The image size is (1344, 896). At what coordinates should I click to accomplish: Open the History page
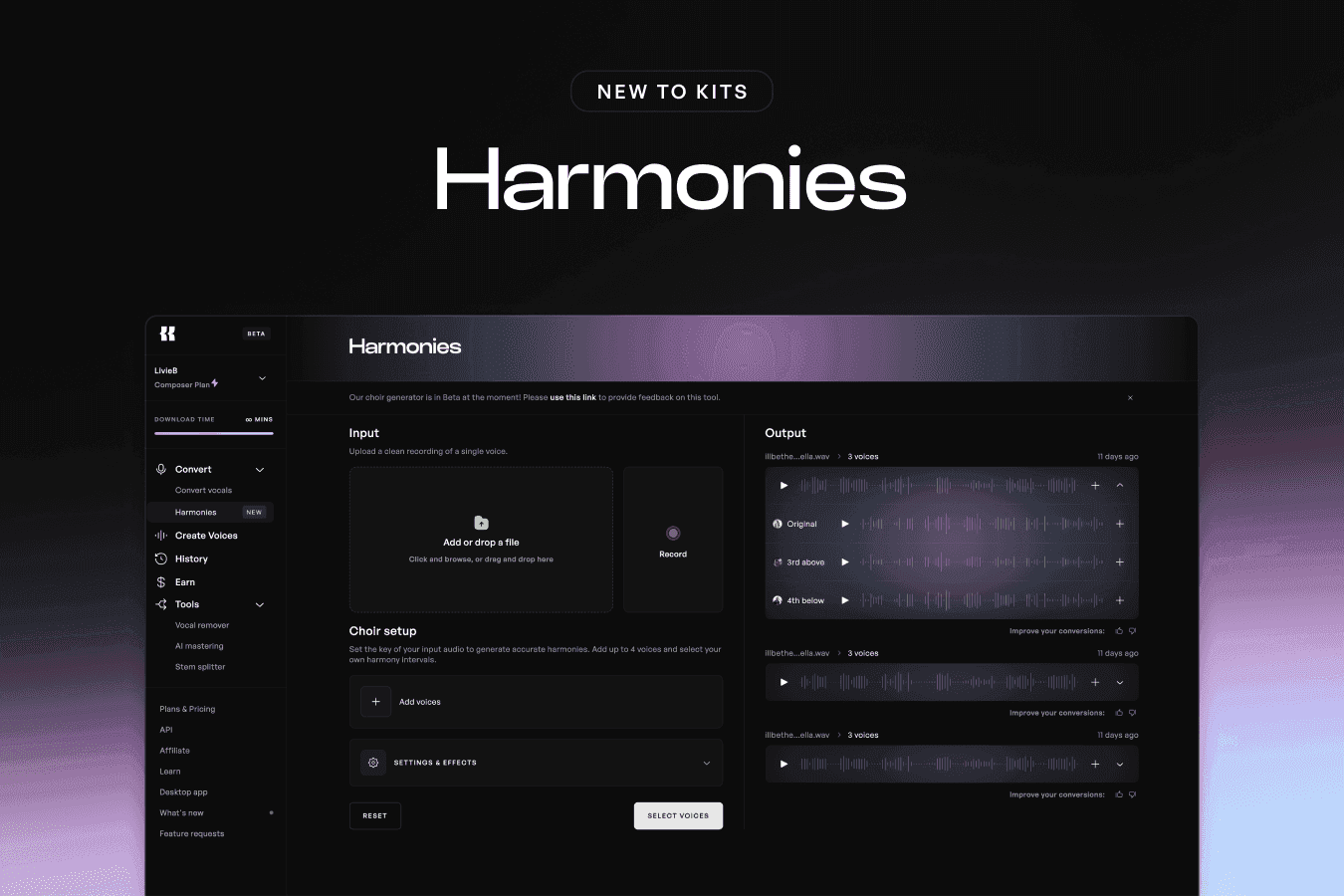click(191, 560)
